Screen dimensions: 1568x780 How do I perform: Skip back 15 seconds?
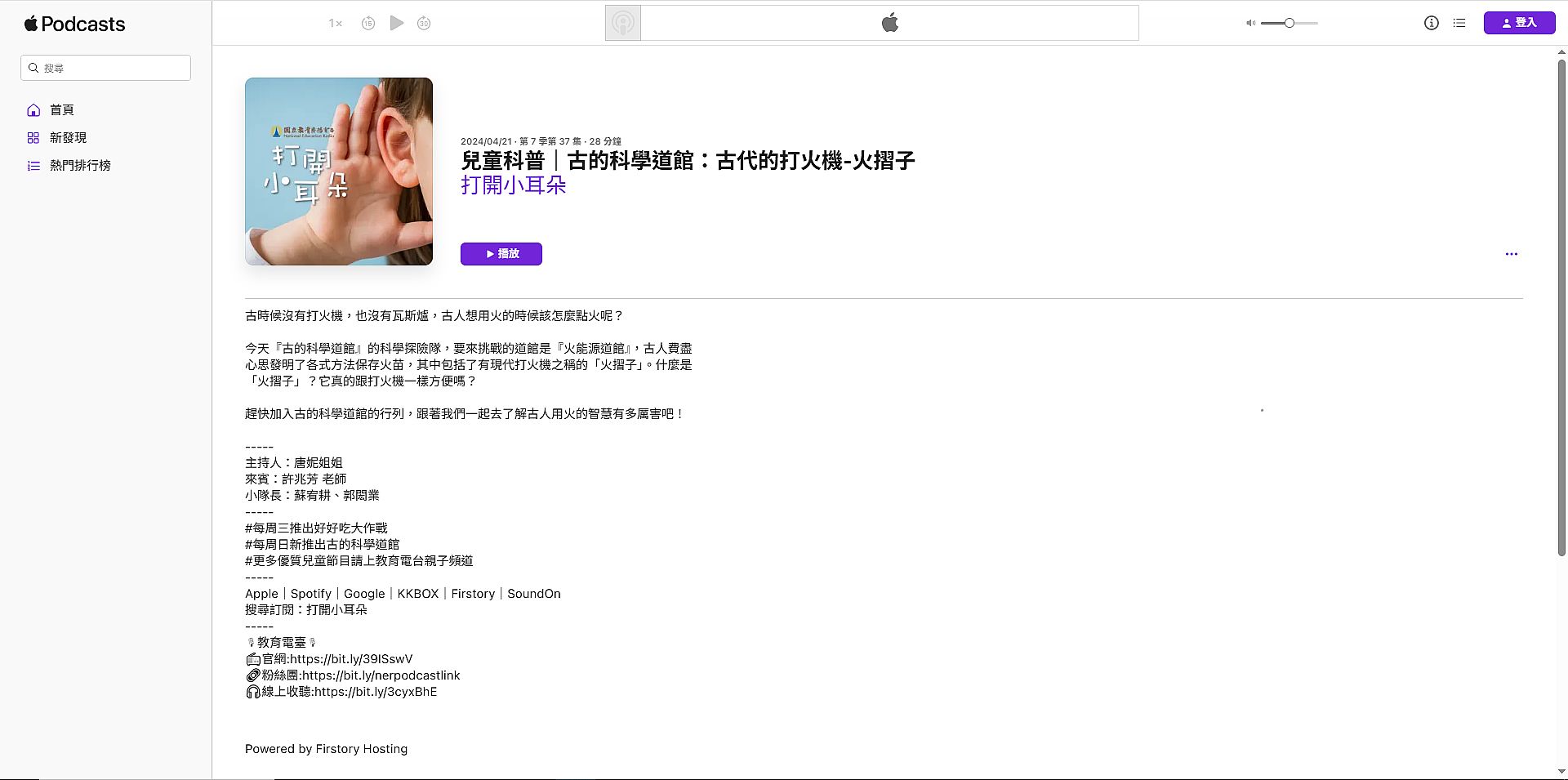(368, 24)
